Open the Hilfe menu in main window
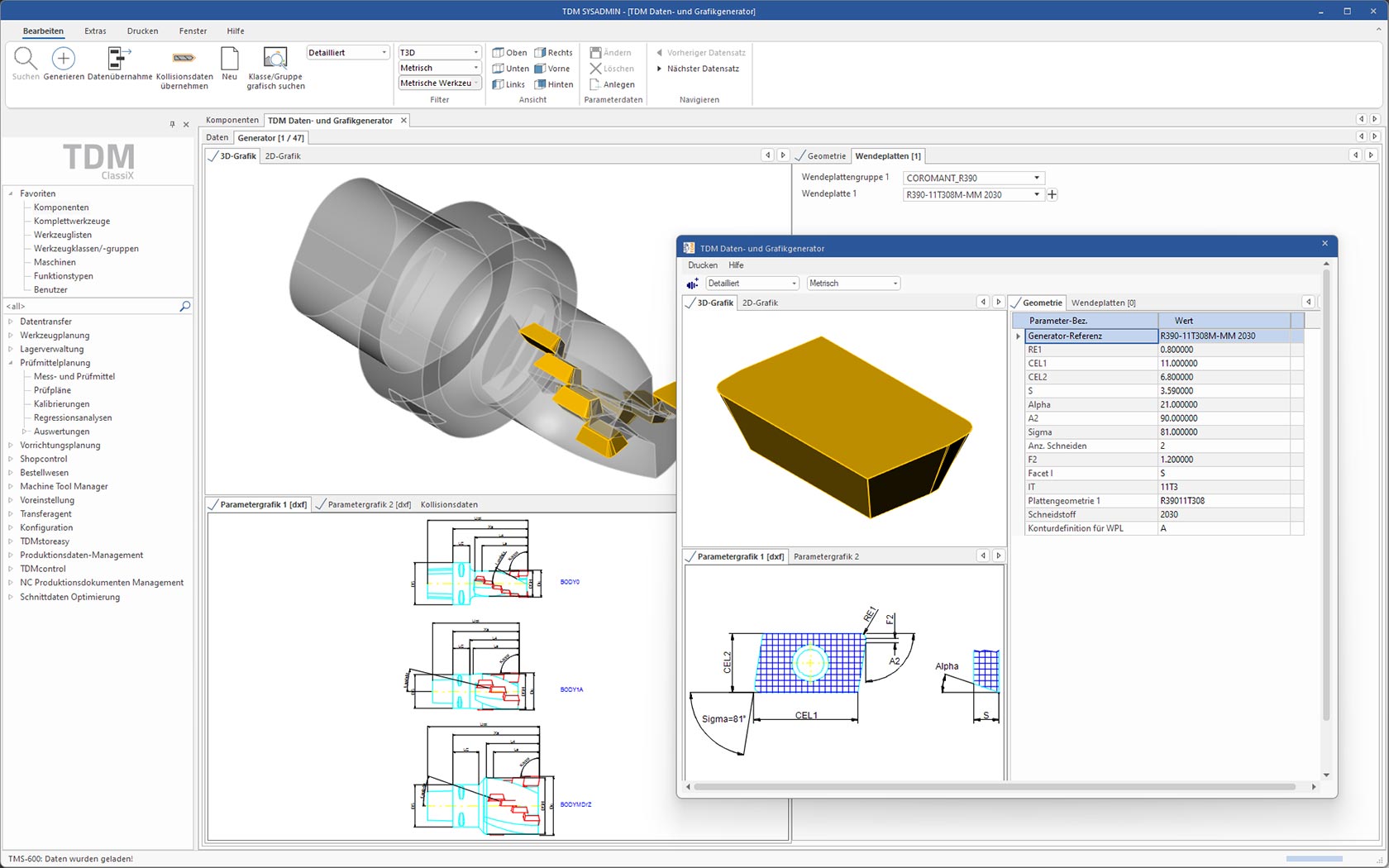 [236, 31]
